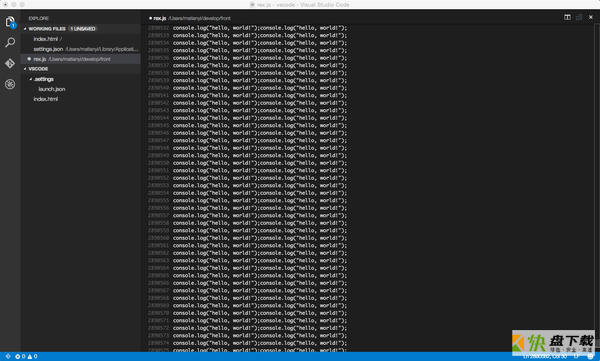Collapse the VSCODE folder section

(x=25, y=69)
